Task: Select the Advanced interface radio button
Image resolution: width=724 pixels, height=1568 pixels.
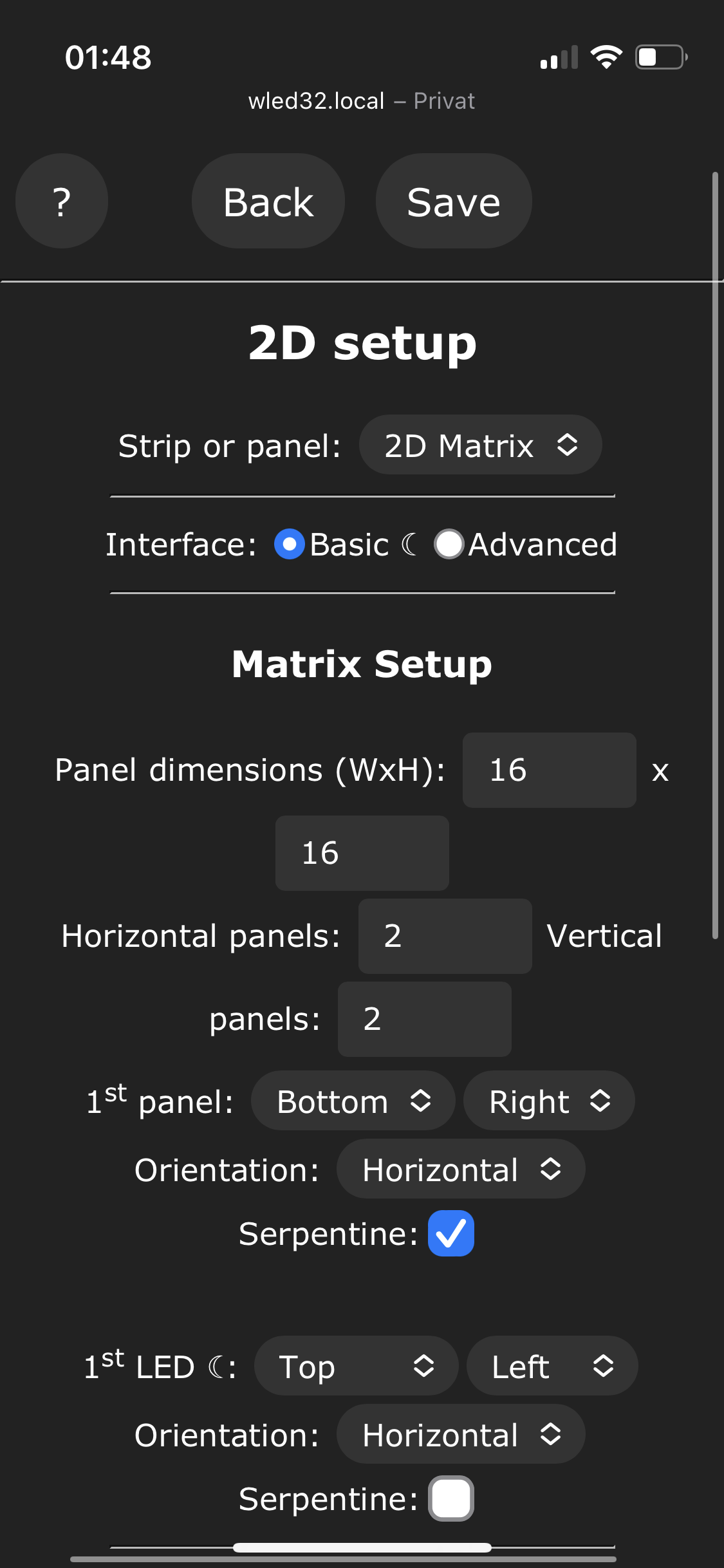Action: [449, 544]
